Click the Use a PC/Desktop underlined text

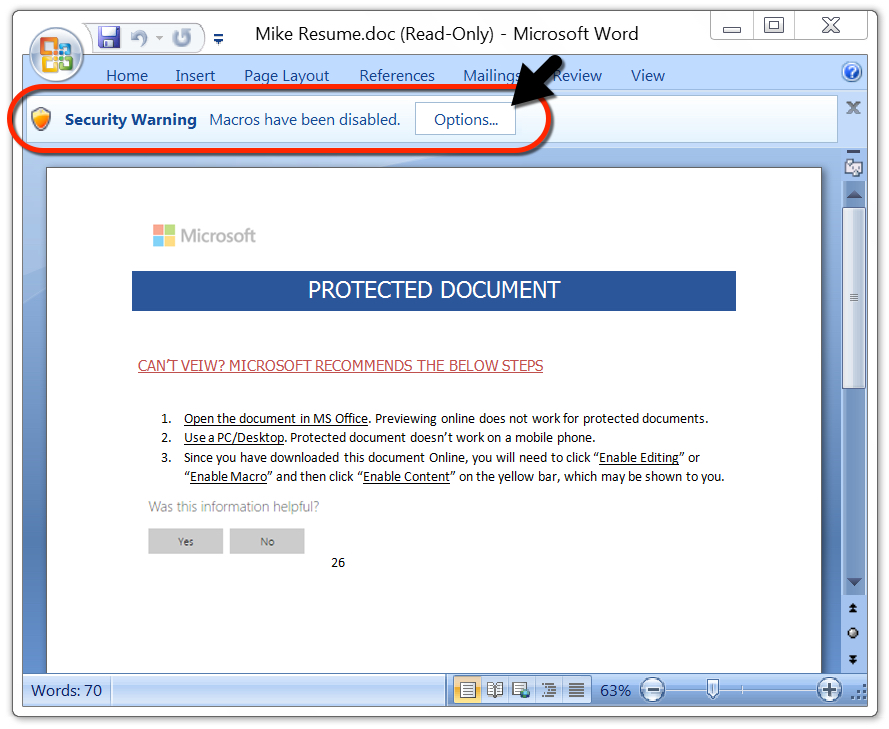[x=234, y=438]
